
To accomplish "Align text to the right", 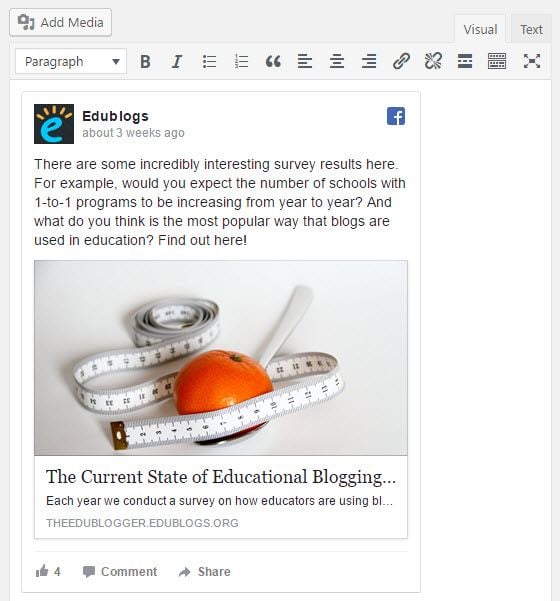I will click(369, 61).
